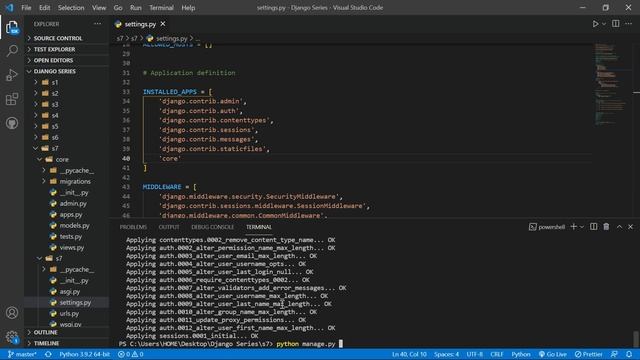This screenshot has width=640, height=360.
Task: Click Ln 40, Col 10 status item
Action: pos(409,354)
